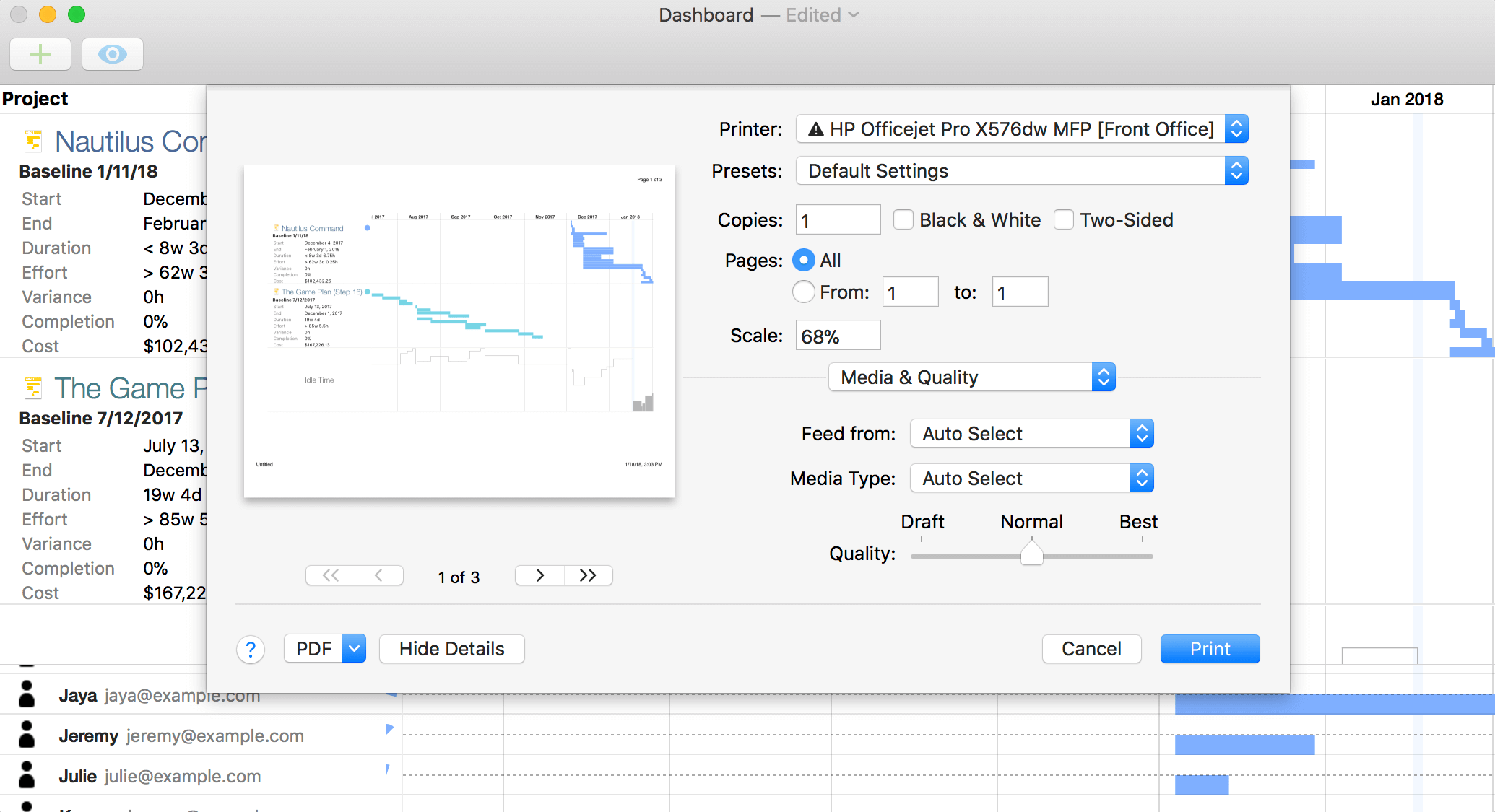Click the Jan 2018 timeline header
Image resolution: width=1495 pixels, height=812 pixels.
coord(1407,100)
